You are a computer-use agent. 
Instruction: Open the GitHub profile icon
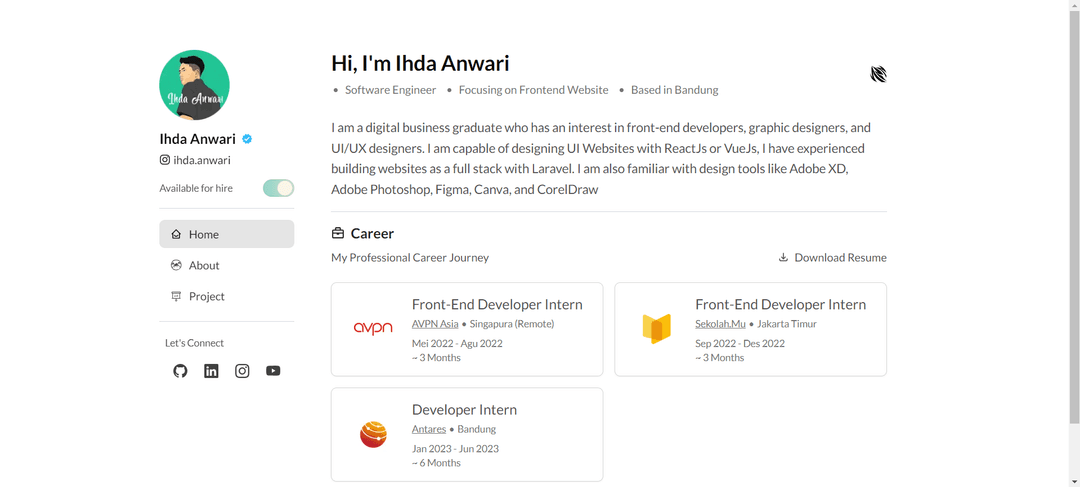pos(180,371)
